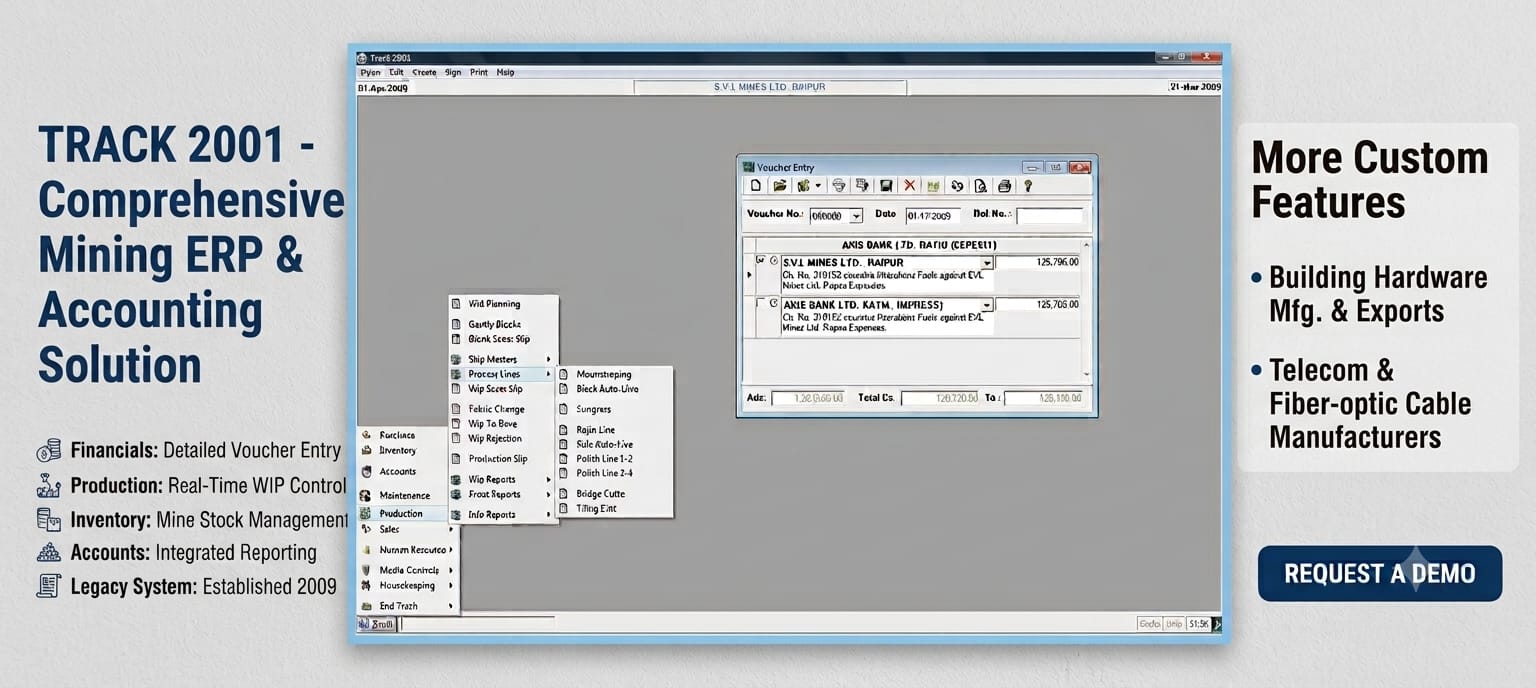Screen dimensions: 1536x688
Task: Tick the empty checkbox in the Axis Bank row
Action: click(760, 303)
